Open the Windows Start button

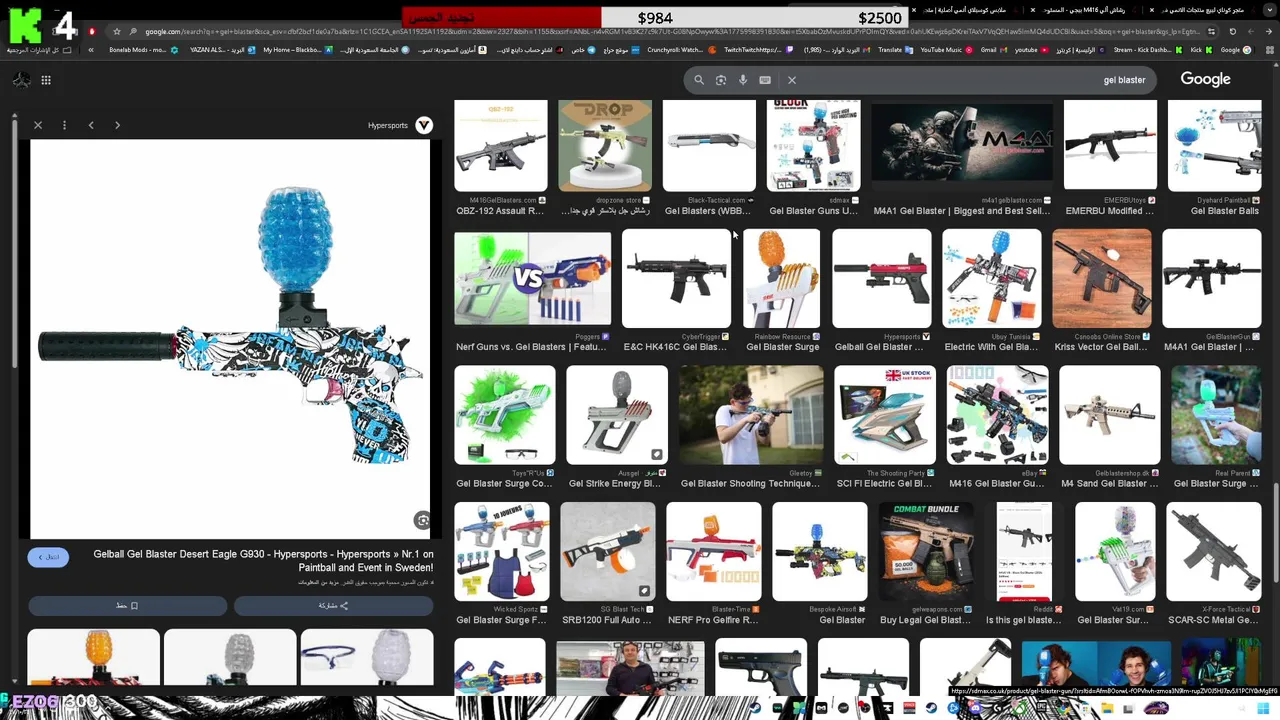(x=1263, y=708)
